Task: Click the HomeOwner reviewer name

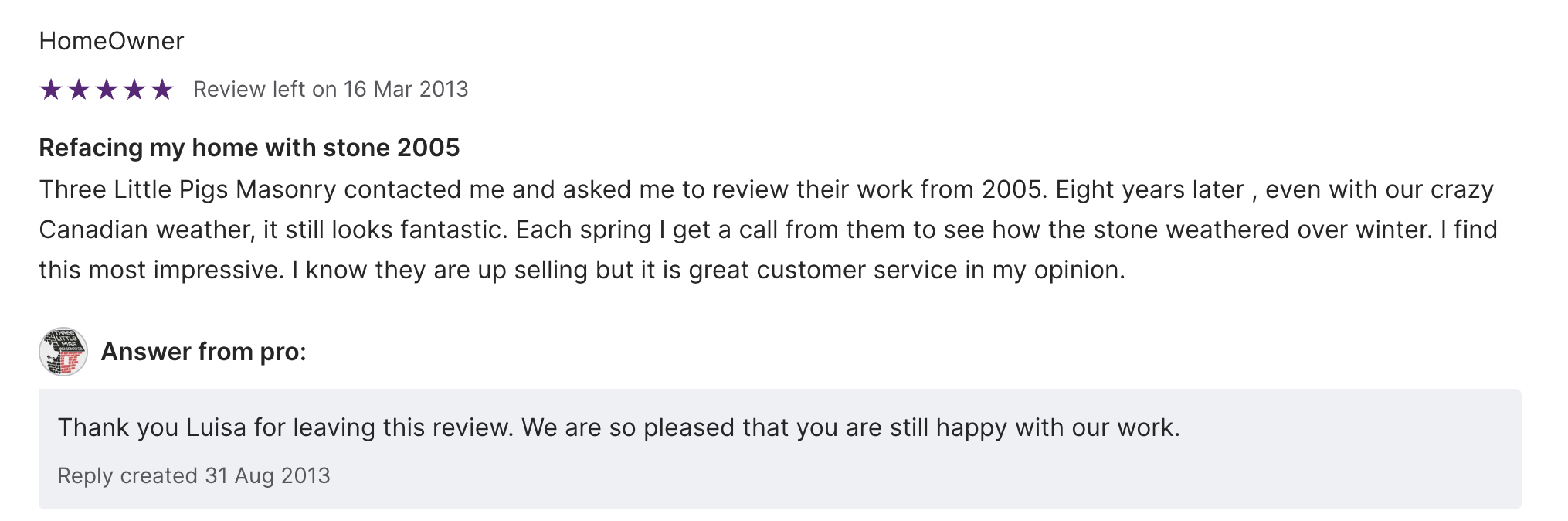Action: [x=111, y=41]
